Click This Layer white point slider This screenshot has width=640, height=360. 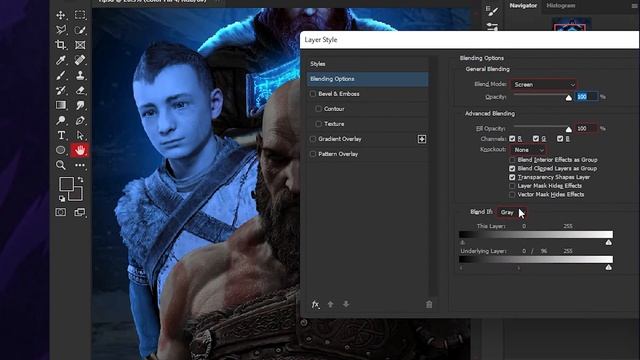(x=609, y=242)
